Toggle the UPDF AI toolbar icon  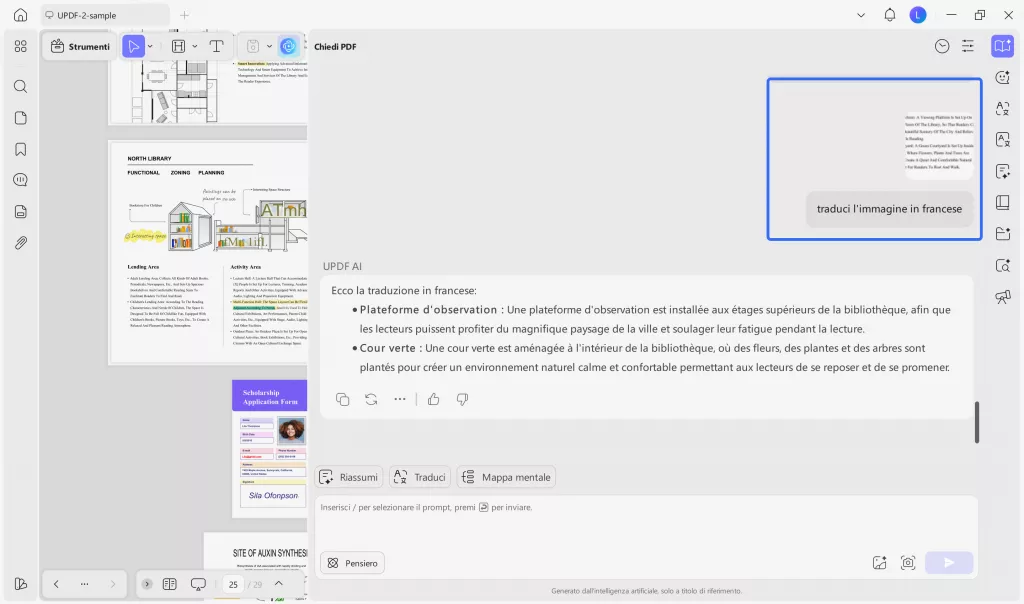click(x=288, y=46)
